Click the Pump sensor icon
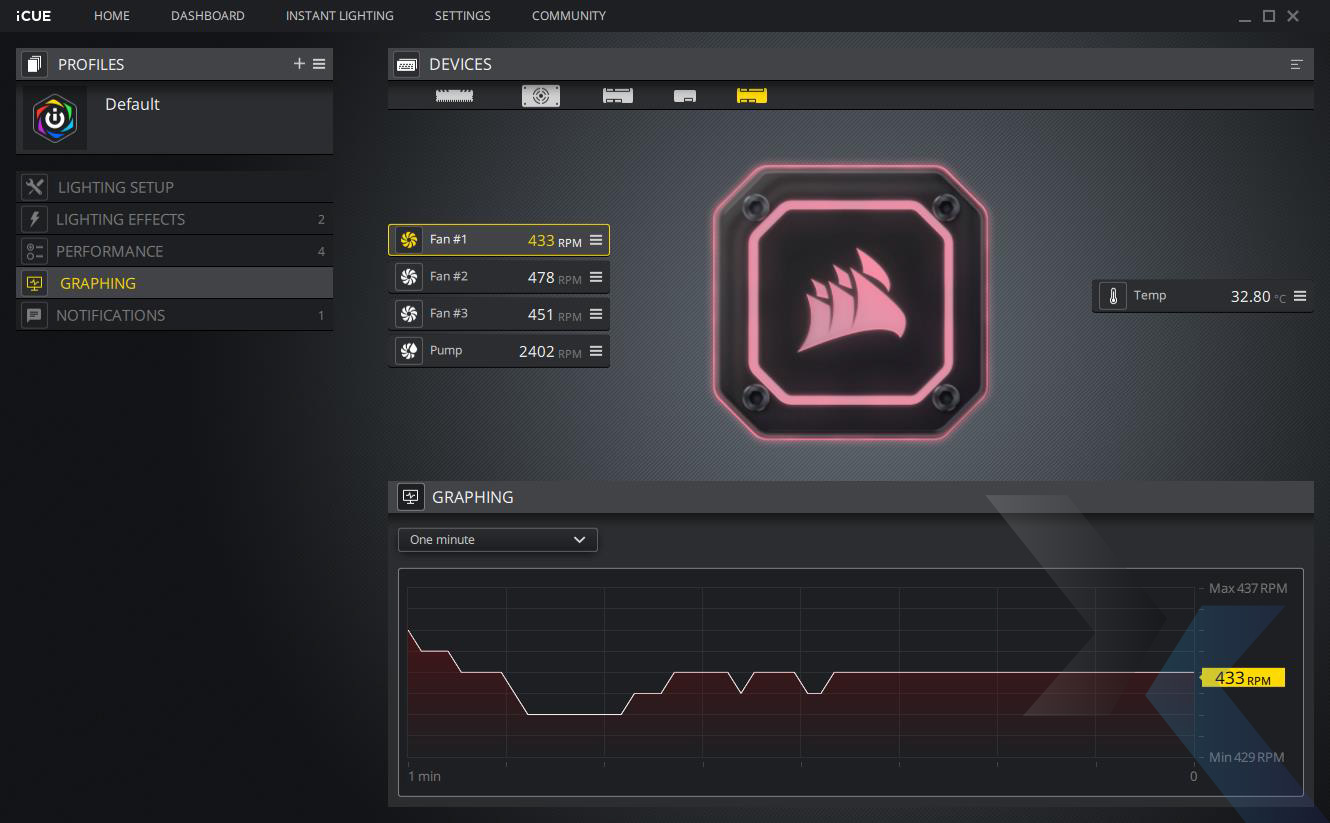1330x823 pixels. point(409,351)
